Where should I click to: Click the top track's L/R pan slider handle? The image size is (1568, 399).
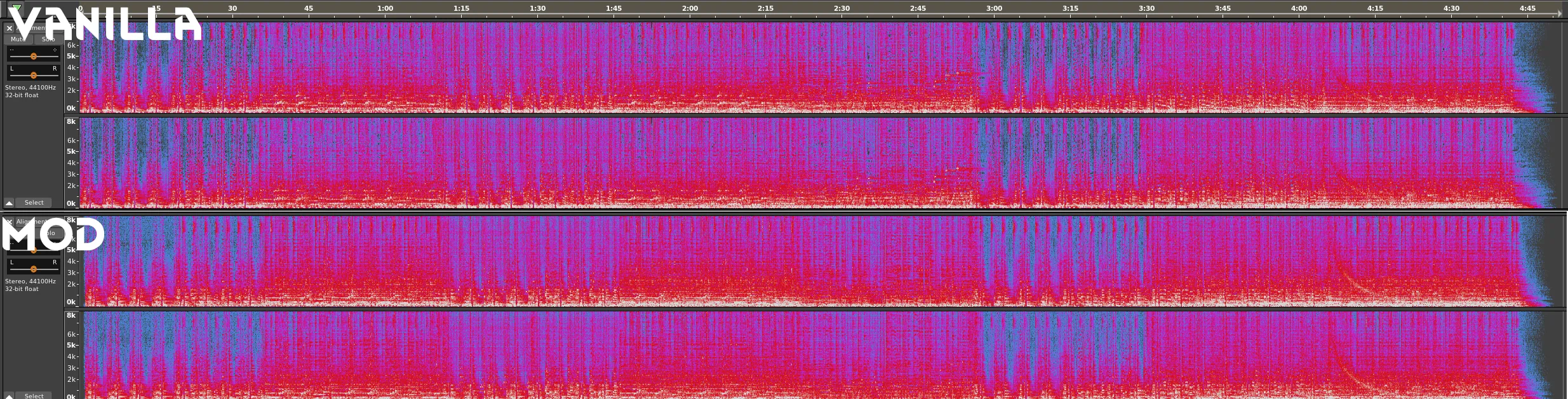tap(34, 76)
